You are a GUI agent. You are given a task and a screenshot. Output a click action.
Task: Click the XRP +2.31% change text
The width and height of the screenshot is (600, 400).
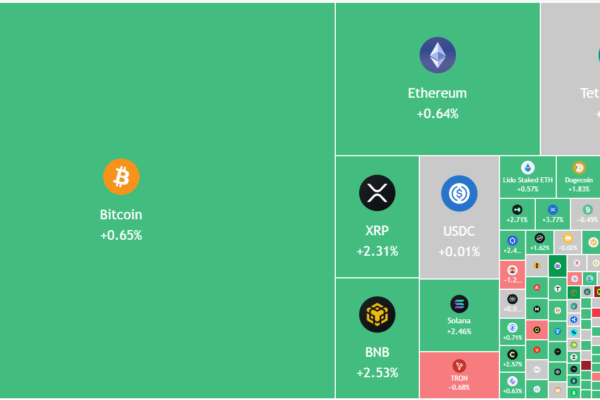tap(377, 251)
